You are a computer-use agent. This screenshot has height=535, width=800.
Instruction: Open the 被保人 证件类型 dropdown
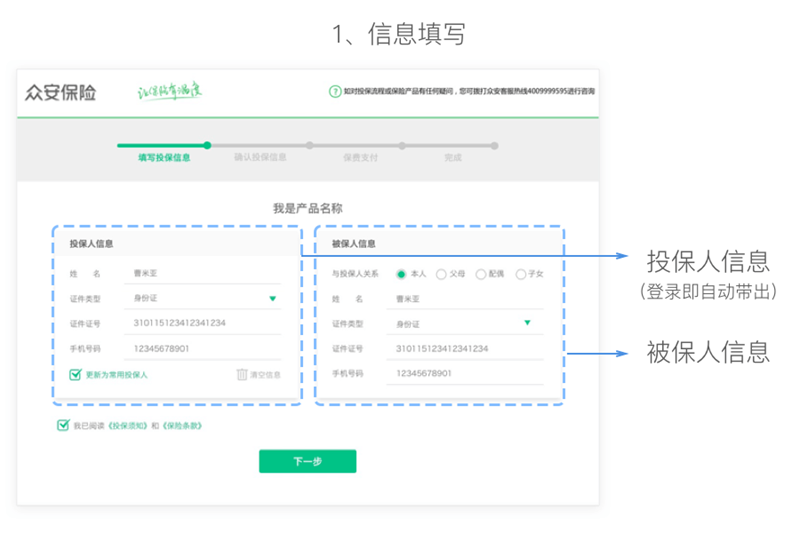[x=527, y=323]
